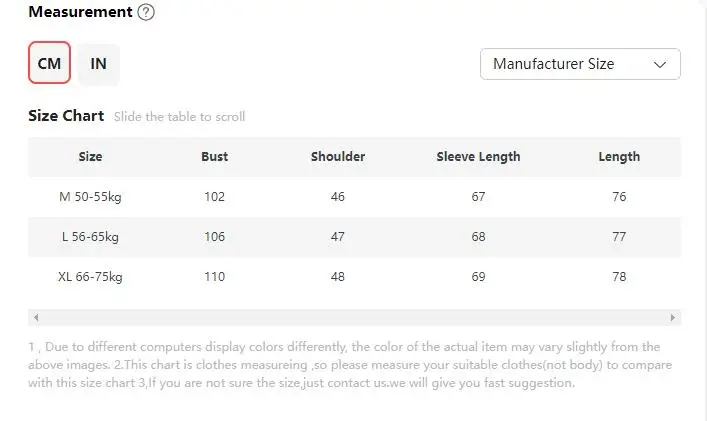The width and height of the screenshot is (707, 421).
Task: Select the L 56-65kg size row
Action: (354, 237)
